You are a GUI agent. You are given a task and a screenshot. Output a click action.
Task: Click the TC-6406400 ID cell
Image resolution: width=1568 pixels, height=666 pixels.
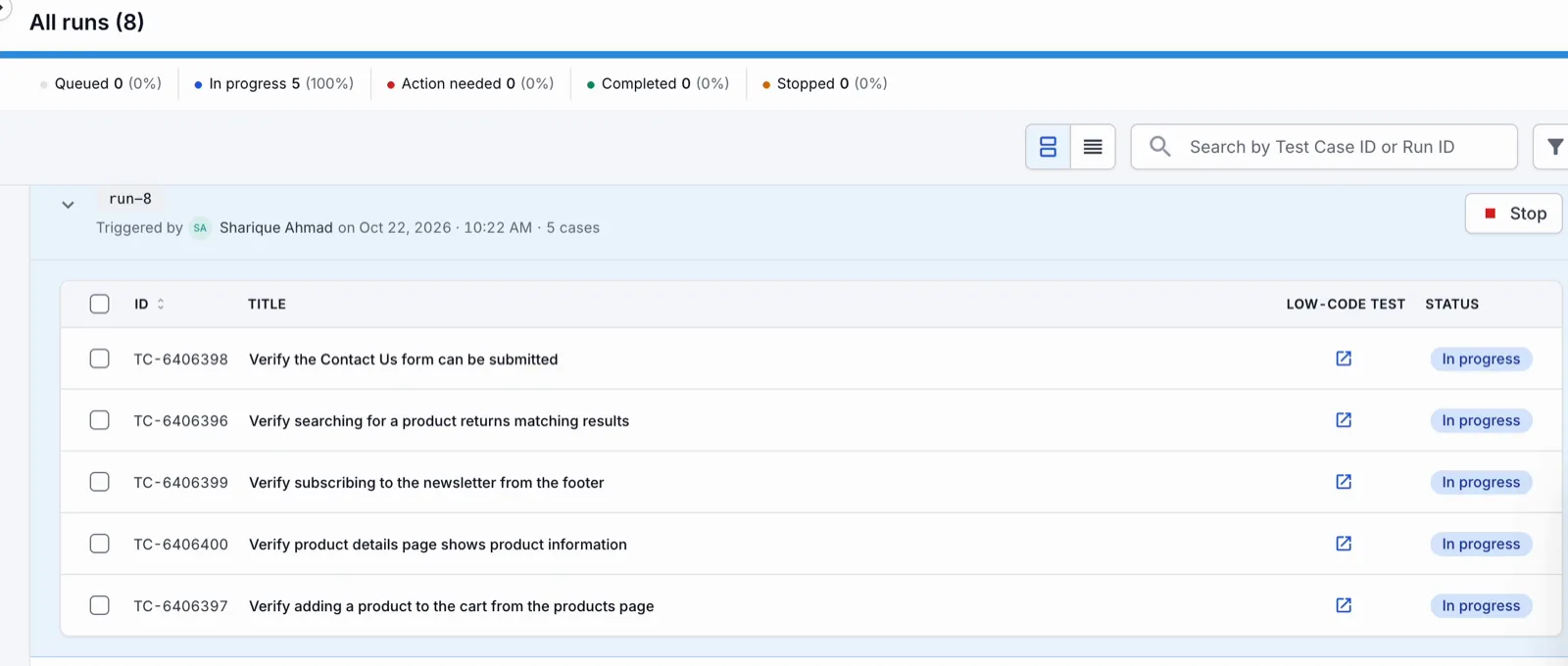point(181,545)
